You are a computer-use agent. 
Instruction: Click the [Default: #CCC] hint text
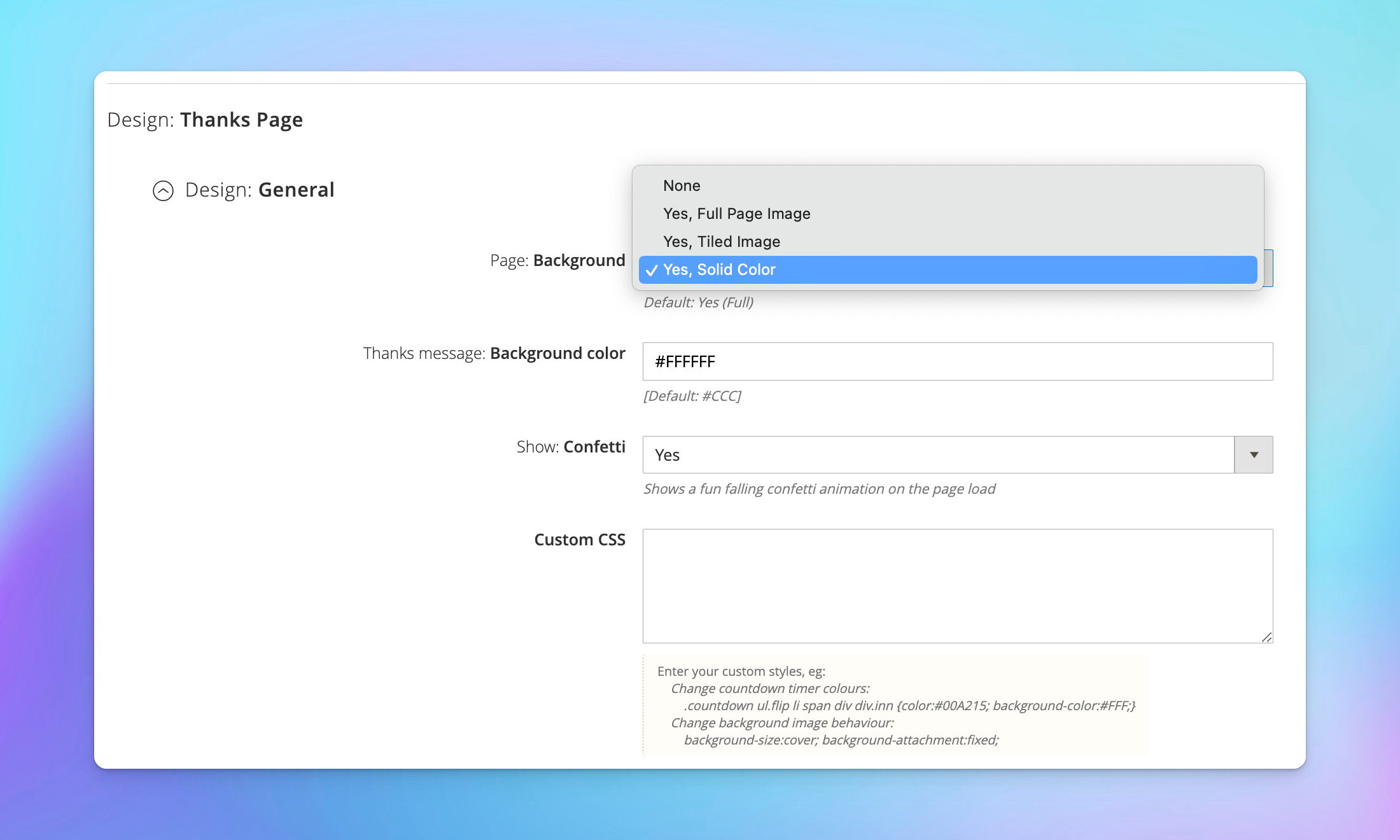(x=692, y=396)
